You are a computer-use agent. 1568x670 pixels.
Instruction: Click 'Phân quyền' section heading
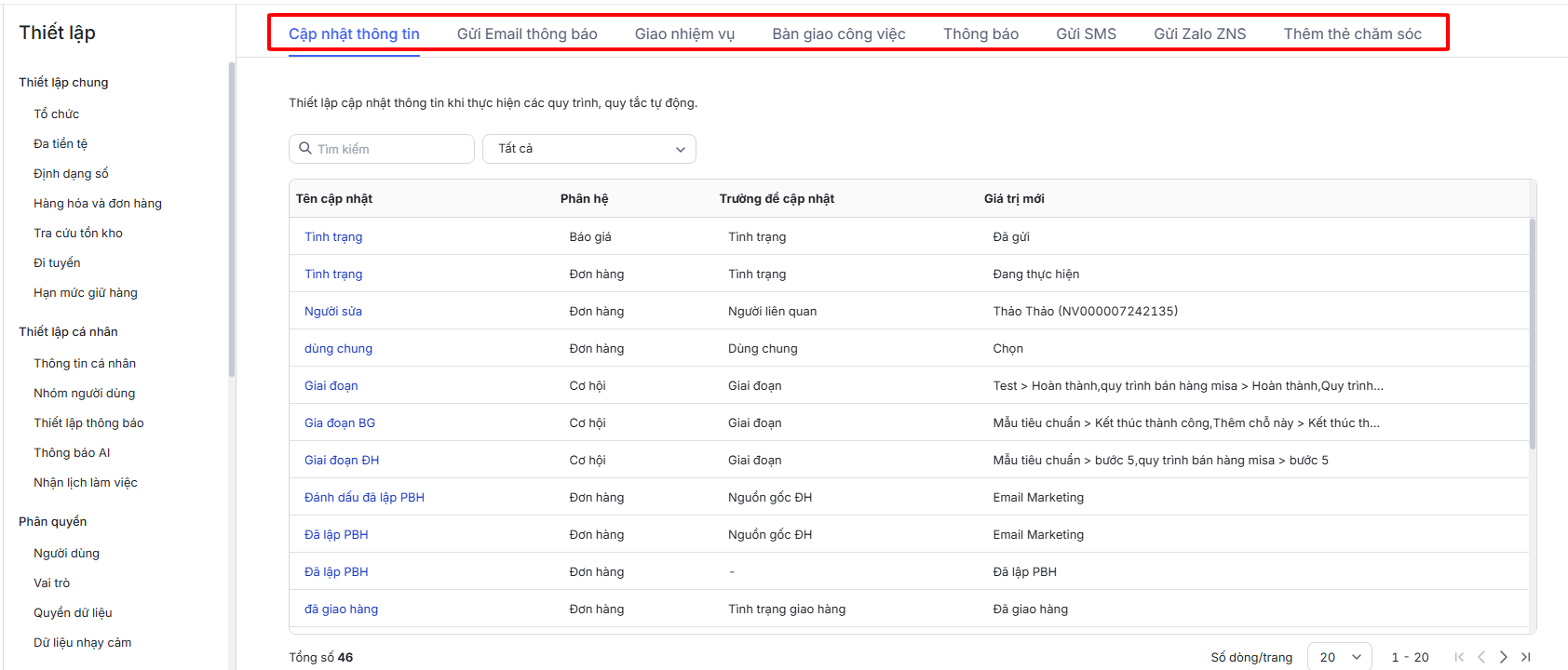click(52, 521)
